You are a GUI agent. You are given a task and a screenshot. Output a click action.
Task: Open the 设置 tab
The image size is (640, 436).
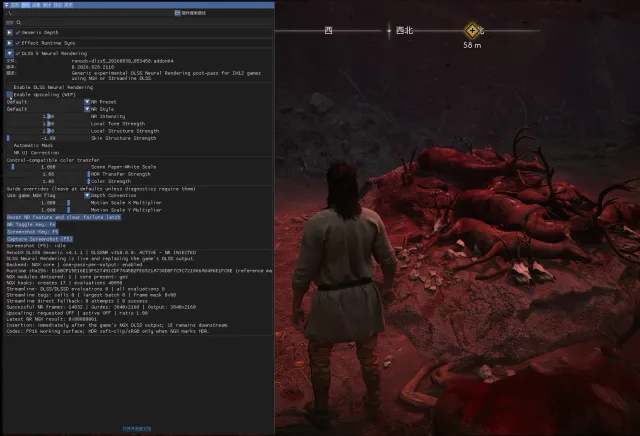point(36,5)
